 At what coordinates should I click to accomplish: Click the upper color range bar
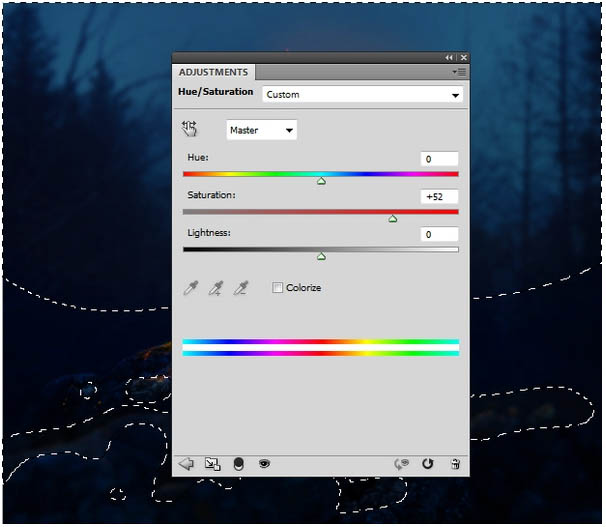[321, 342]
